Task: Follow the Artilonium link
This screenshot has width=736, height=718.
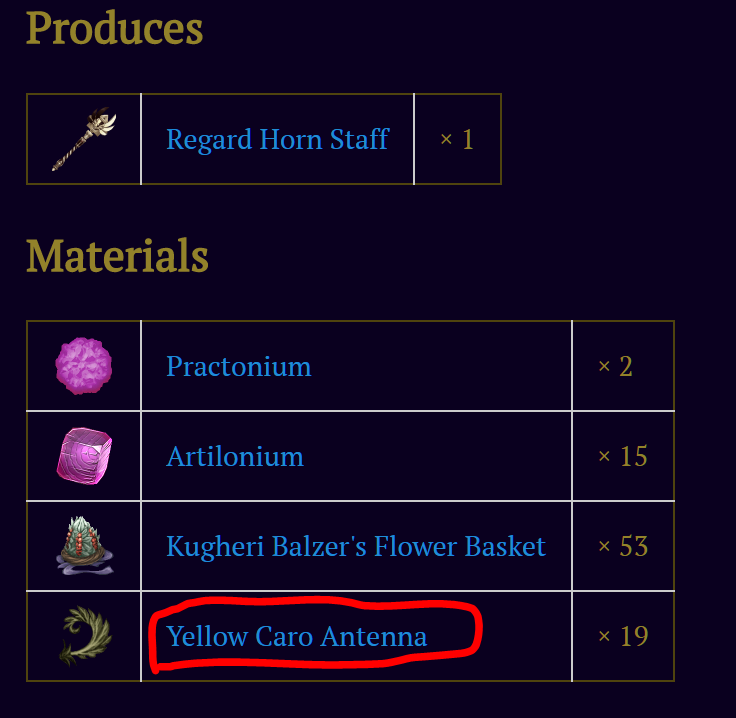Action: 234,456
